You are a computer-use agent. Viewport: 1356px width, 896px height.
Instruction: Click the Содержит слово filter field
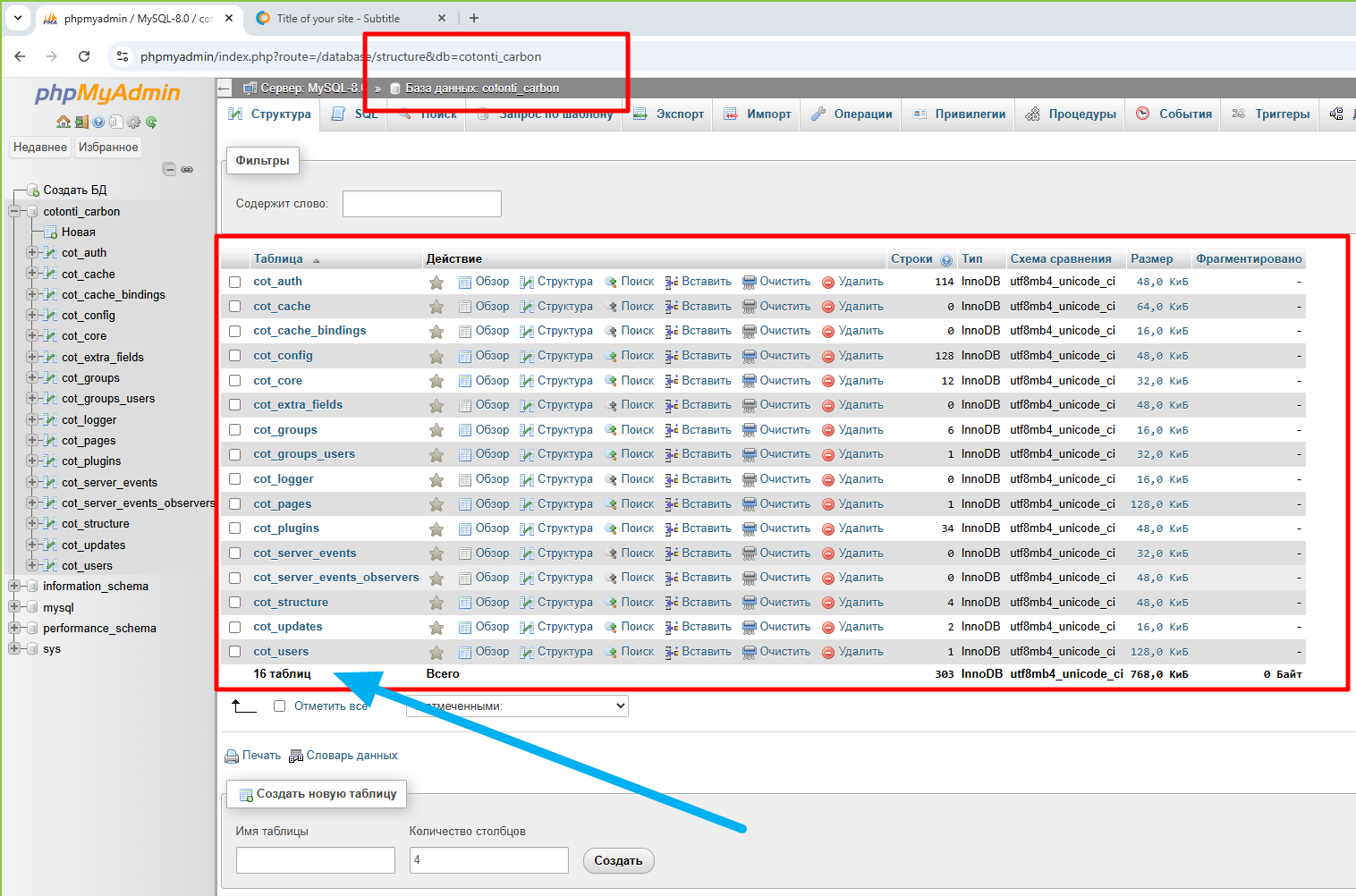point(422,204)
